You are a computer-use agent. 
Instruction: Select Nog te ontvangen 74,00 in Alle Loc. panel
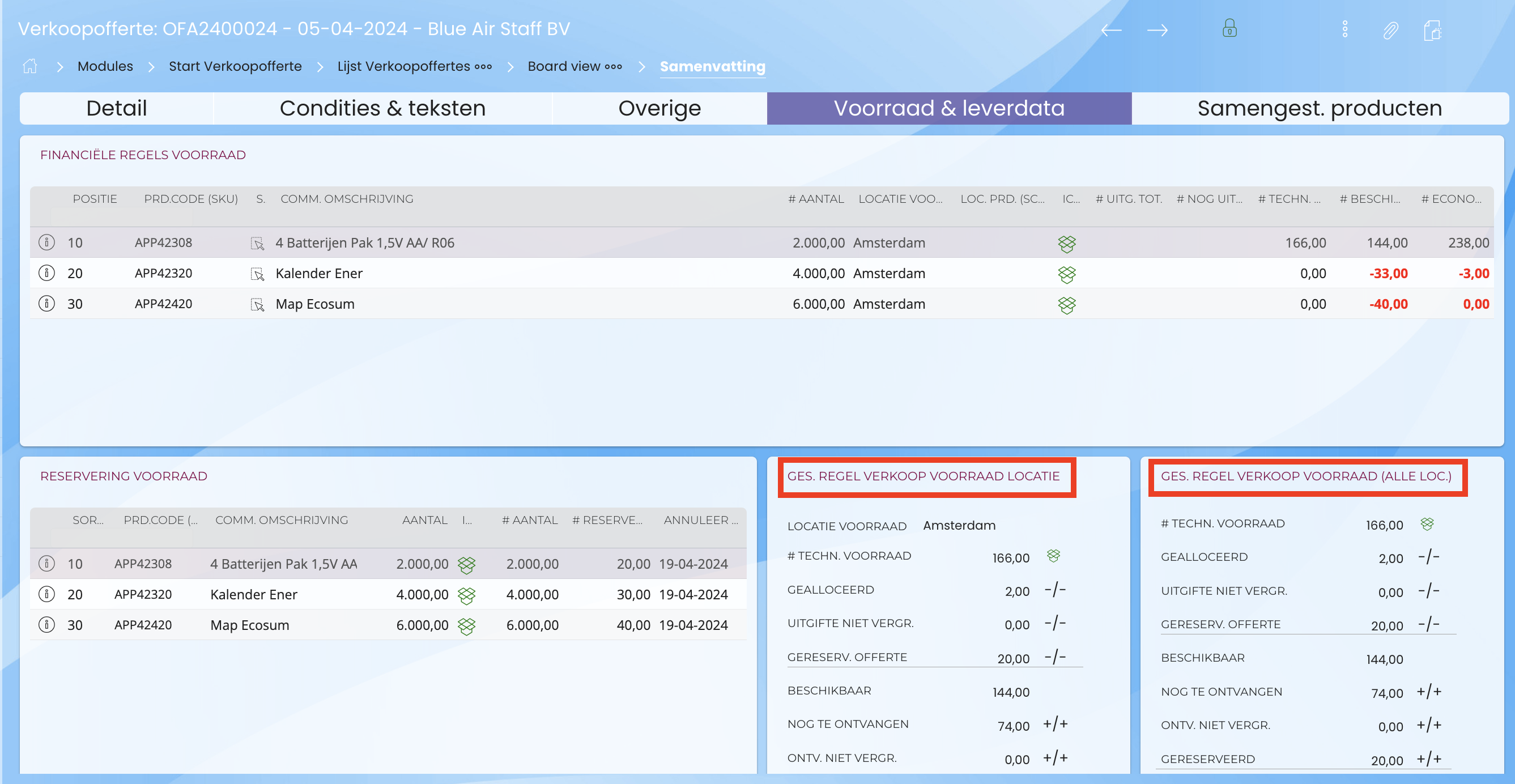pyautogui.click(x=1387, y=693)
